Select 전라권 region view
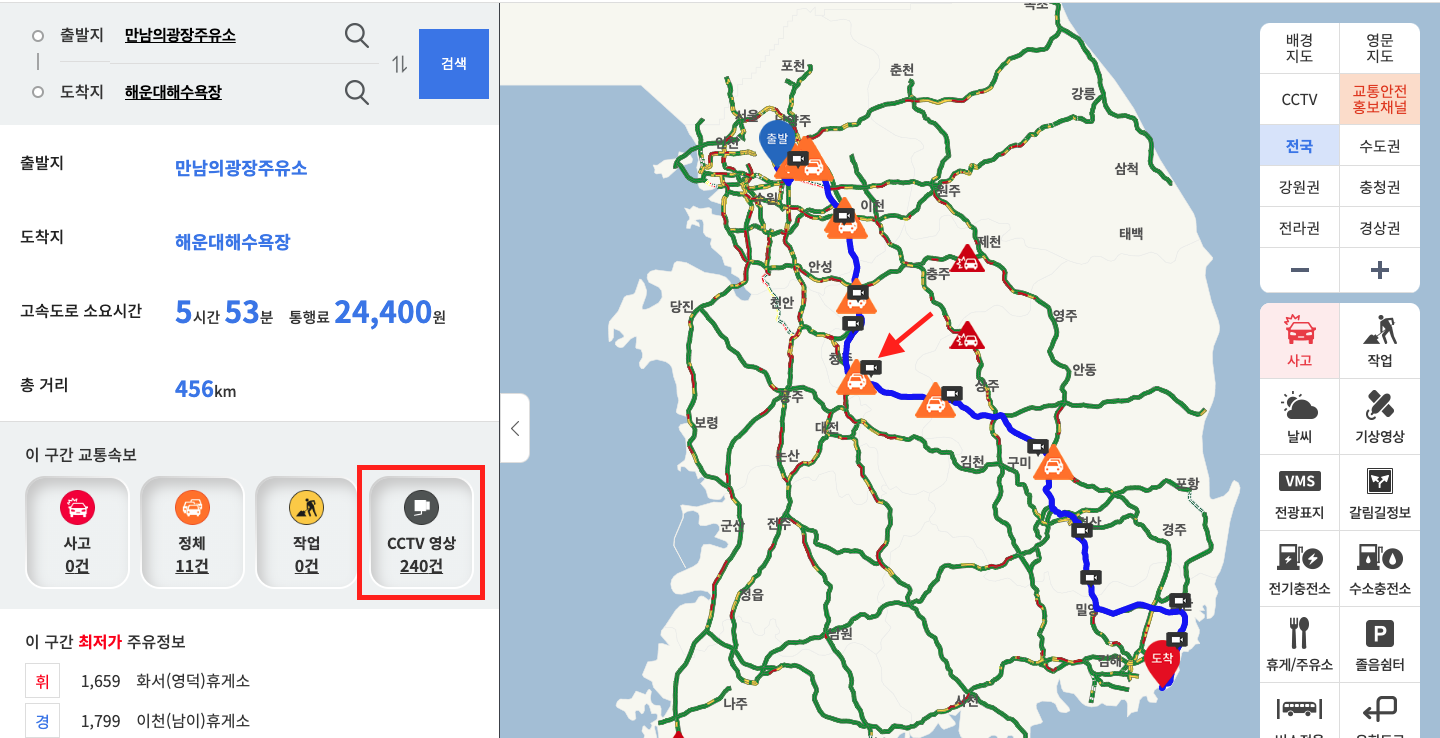Image resolution: width=1440 pixels, height=738 pixels. point(1299,228)
